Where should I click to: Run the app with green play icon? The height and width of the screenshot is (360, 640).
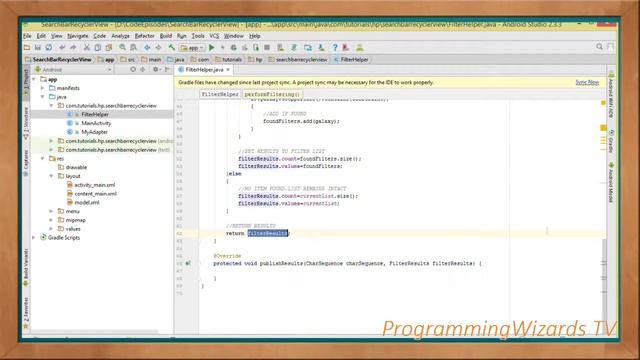(212, 48)
